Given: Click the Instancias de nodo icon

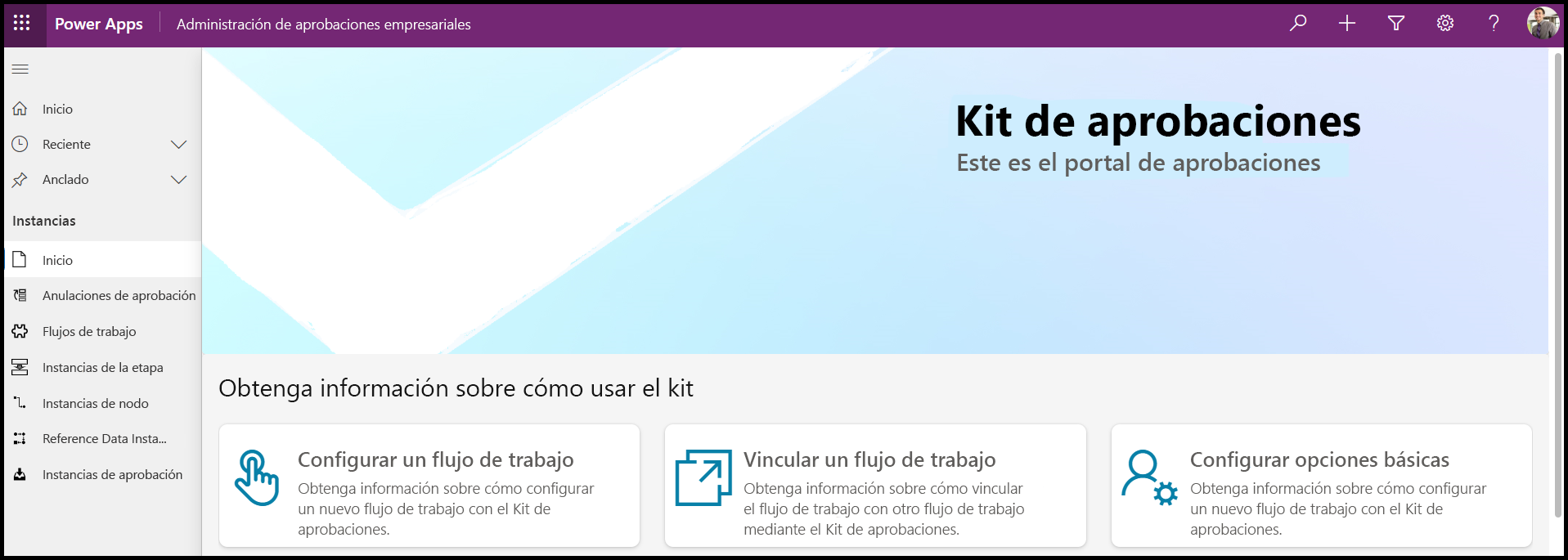Looking at the screenshot, I should point(20,403).
